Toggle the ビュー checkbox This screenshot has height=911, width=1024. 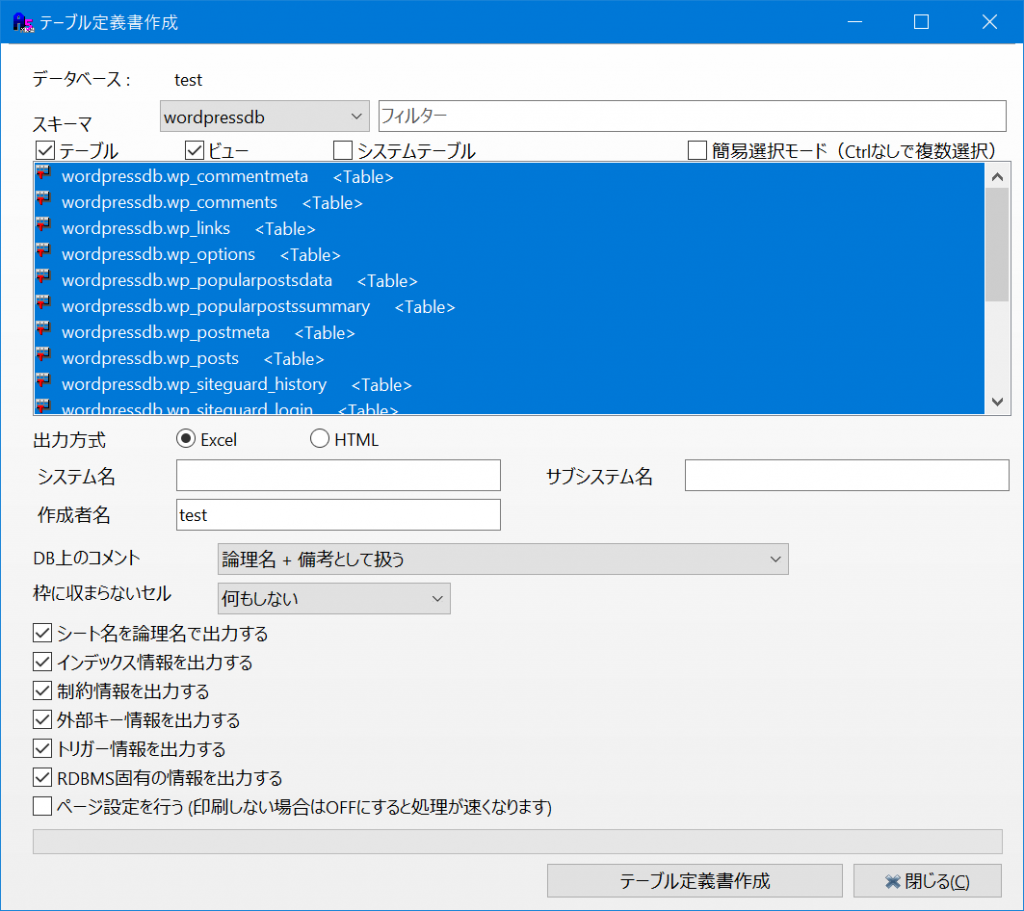pos(194,151)
